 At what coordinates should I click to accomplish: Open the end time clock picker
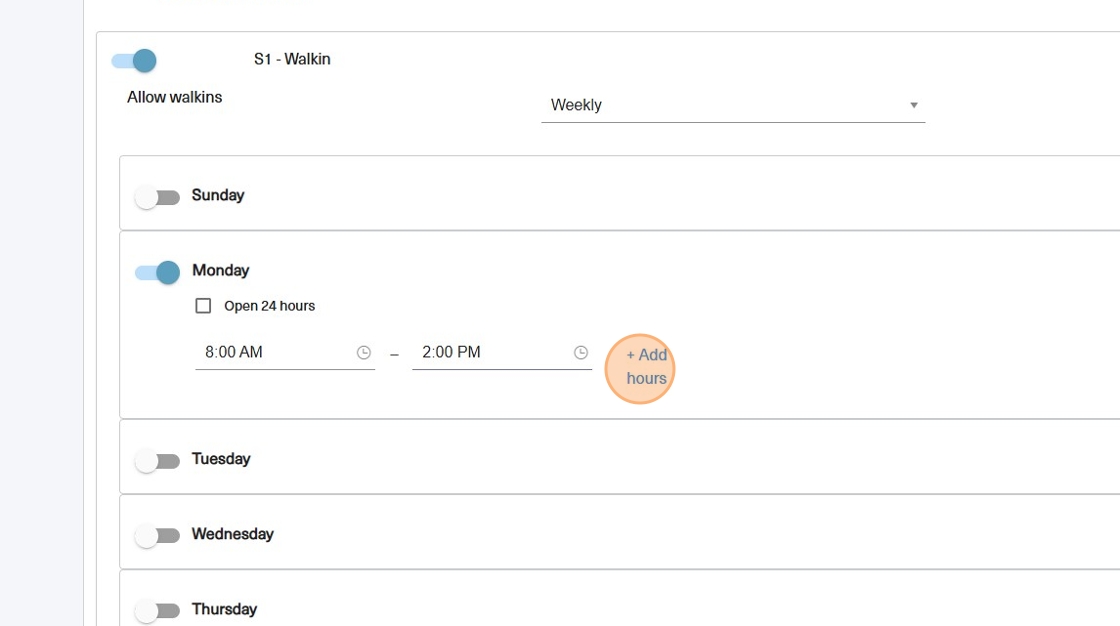581,353
